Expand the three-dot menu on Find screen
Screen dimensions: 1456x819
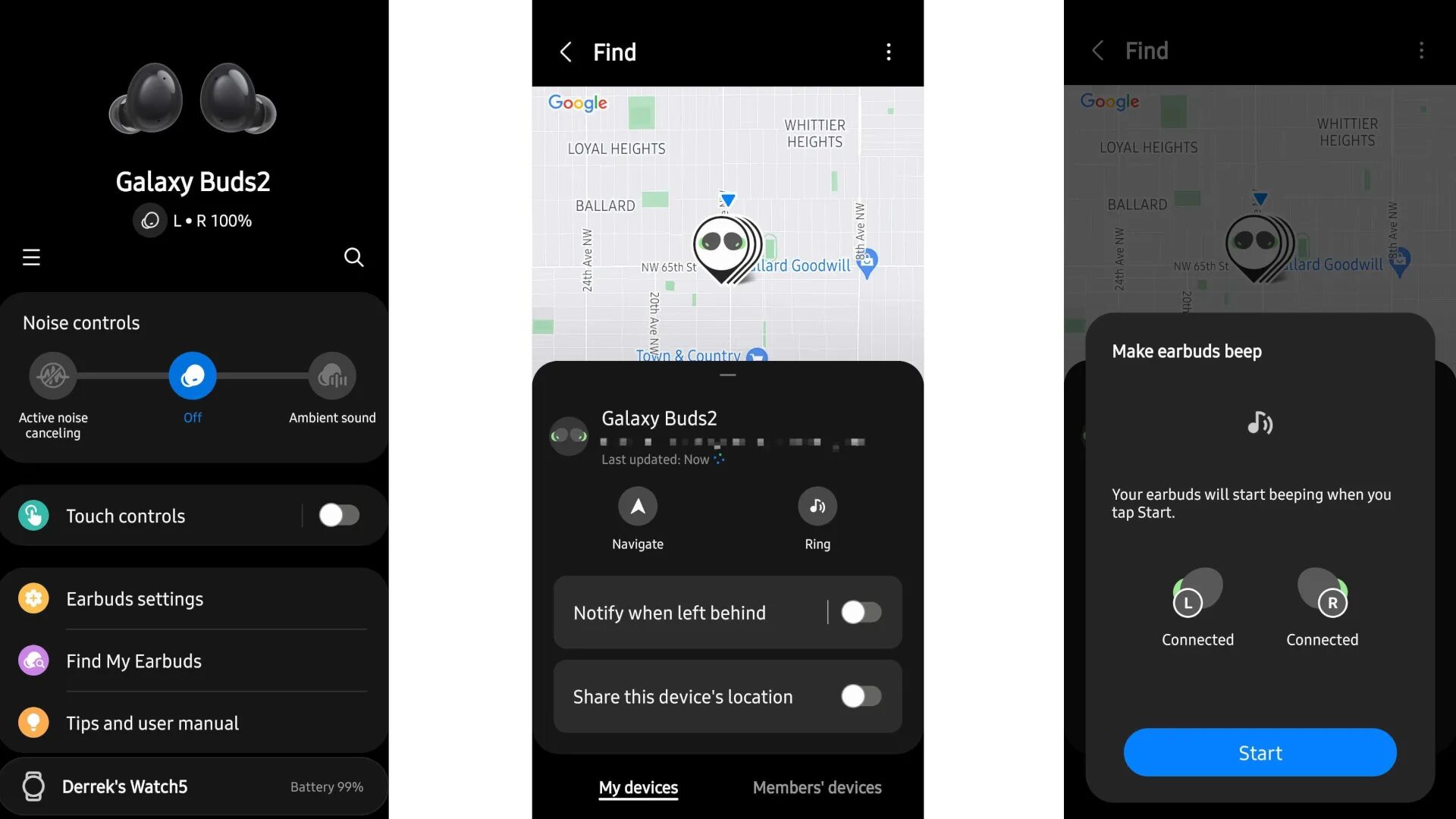887,52
